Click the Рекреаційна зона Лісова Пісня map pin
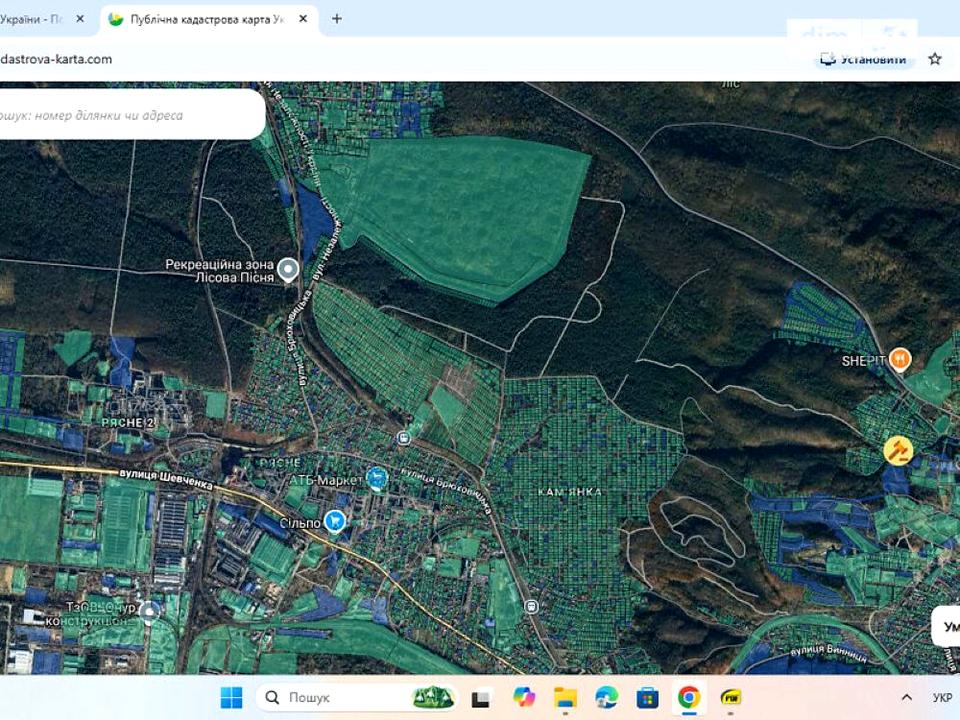 coord(288,269)
